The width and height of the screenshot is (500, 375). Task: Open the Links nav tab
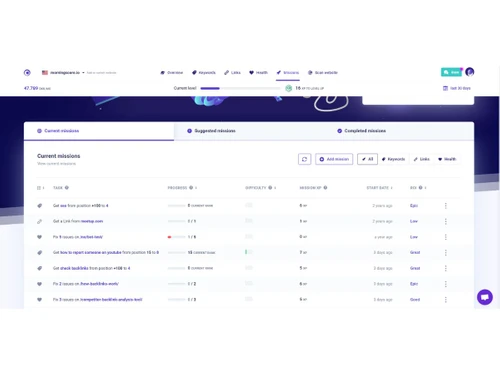point(232,72)
